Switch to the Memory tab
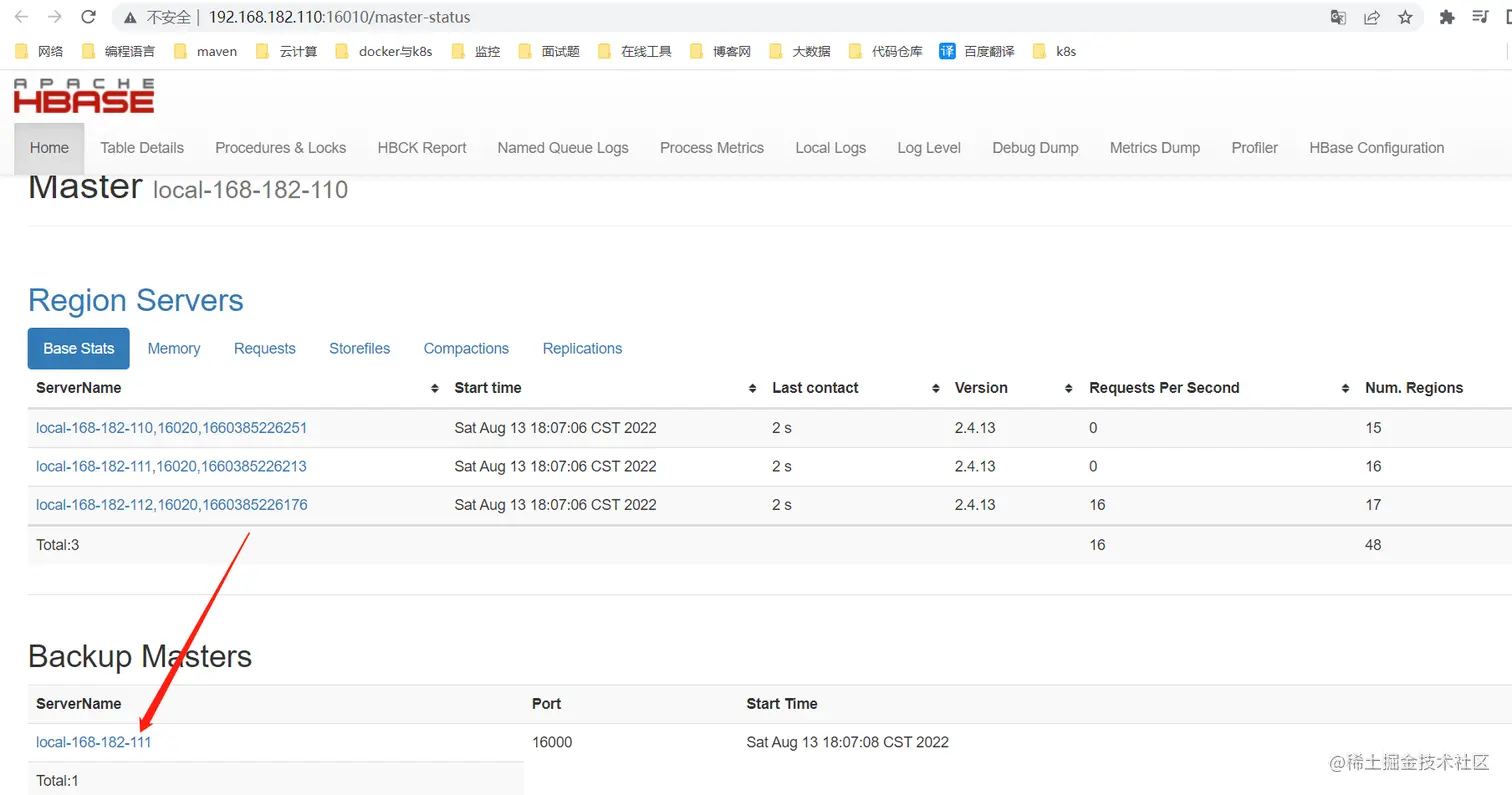The height and width of the screenshot is (795, 1512). tap(174, 349)
